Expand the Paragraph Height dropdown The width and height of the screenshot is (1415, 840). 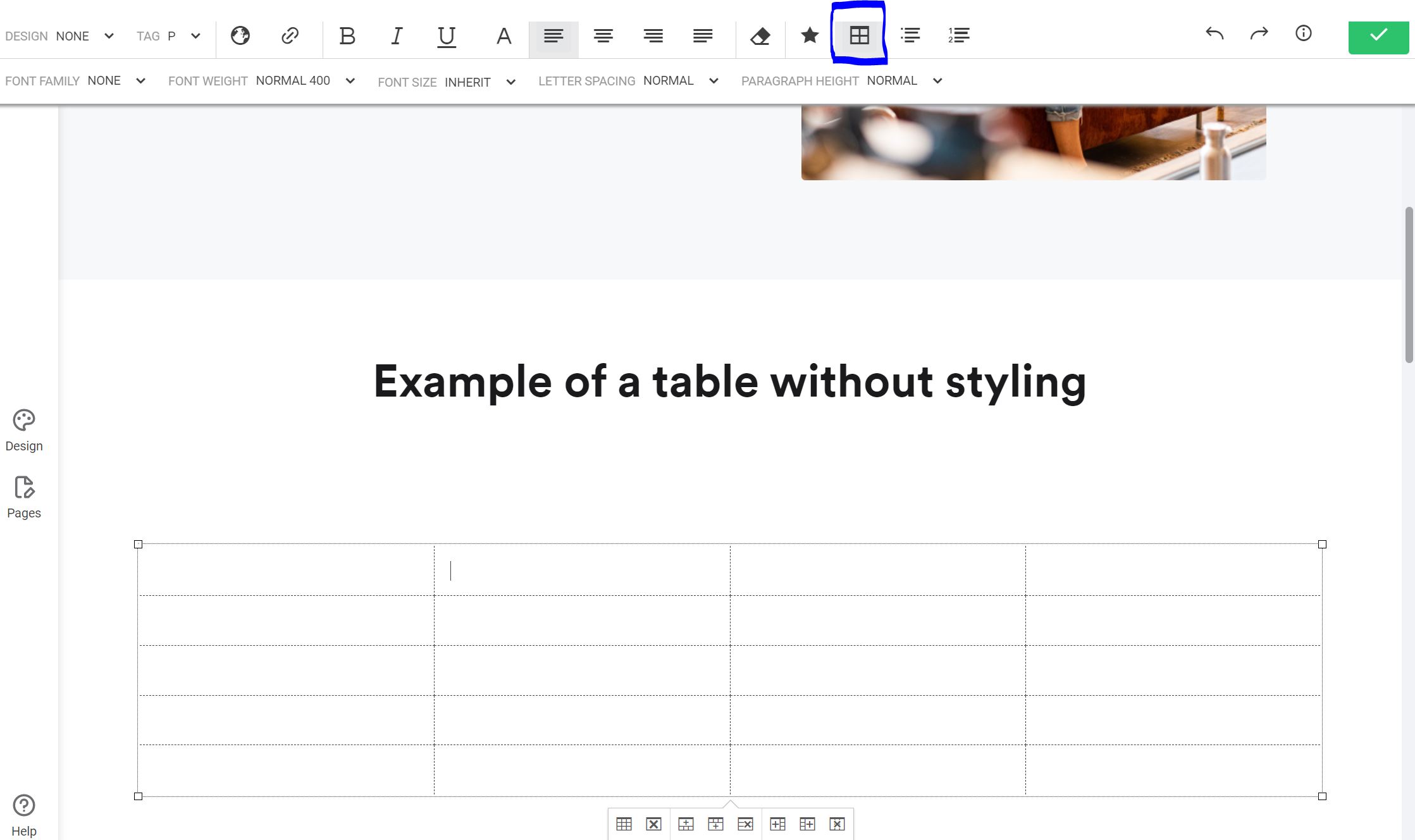coord(842,81)
